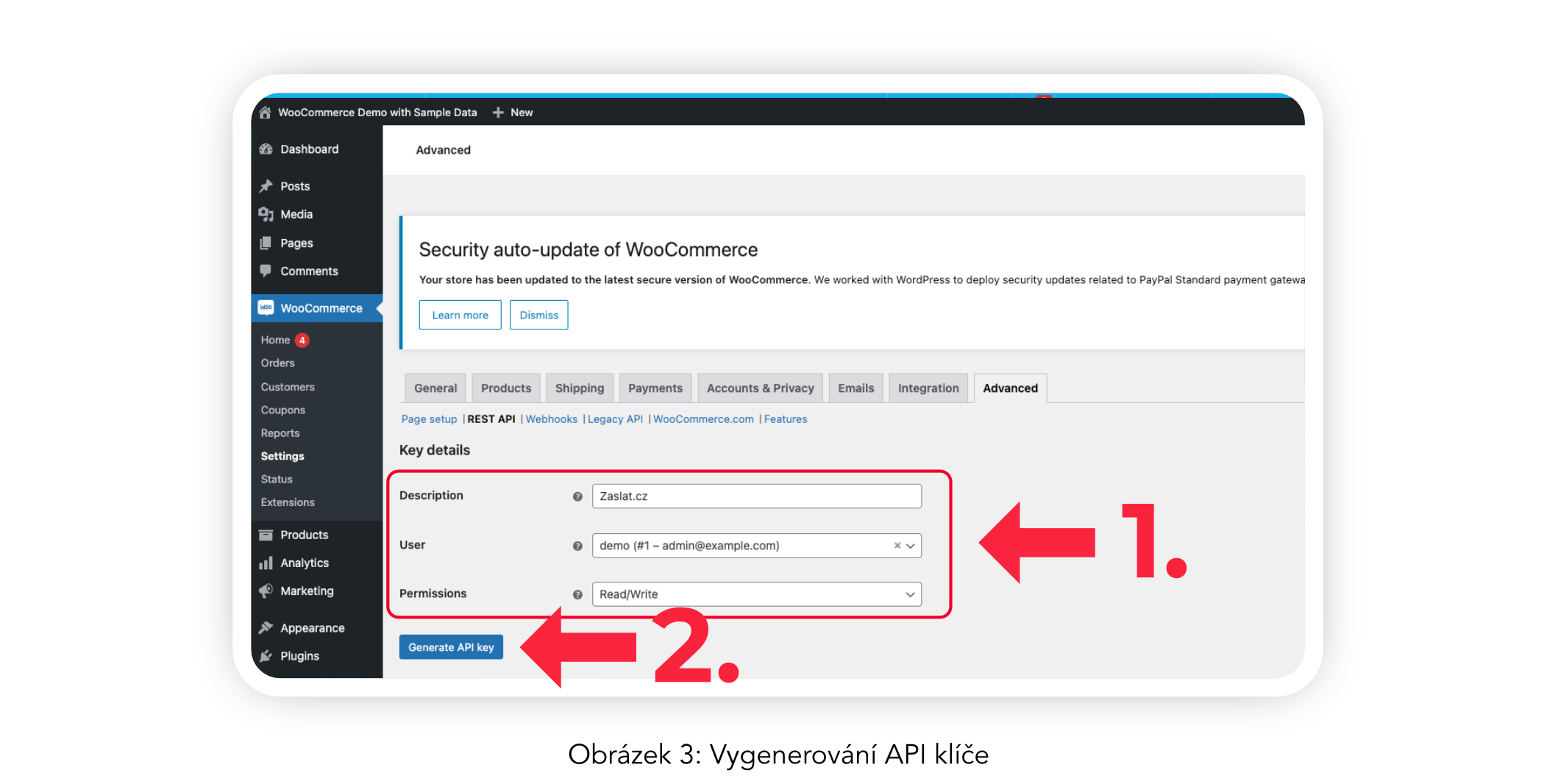Click New in the admin bar
The height and width of the screenshot is (784, 1558).
(522, 113)
